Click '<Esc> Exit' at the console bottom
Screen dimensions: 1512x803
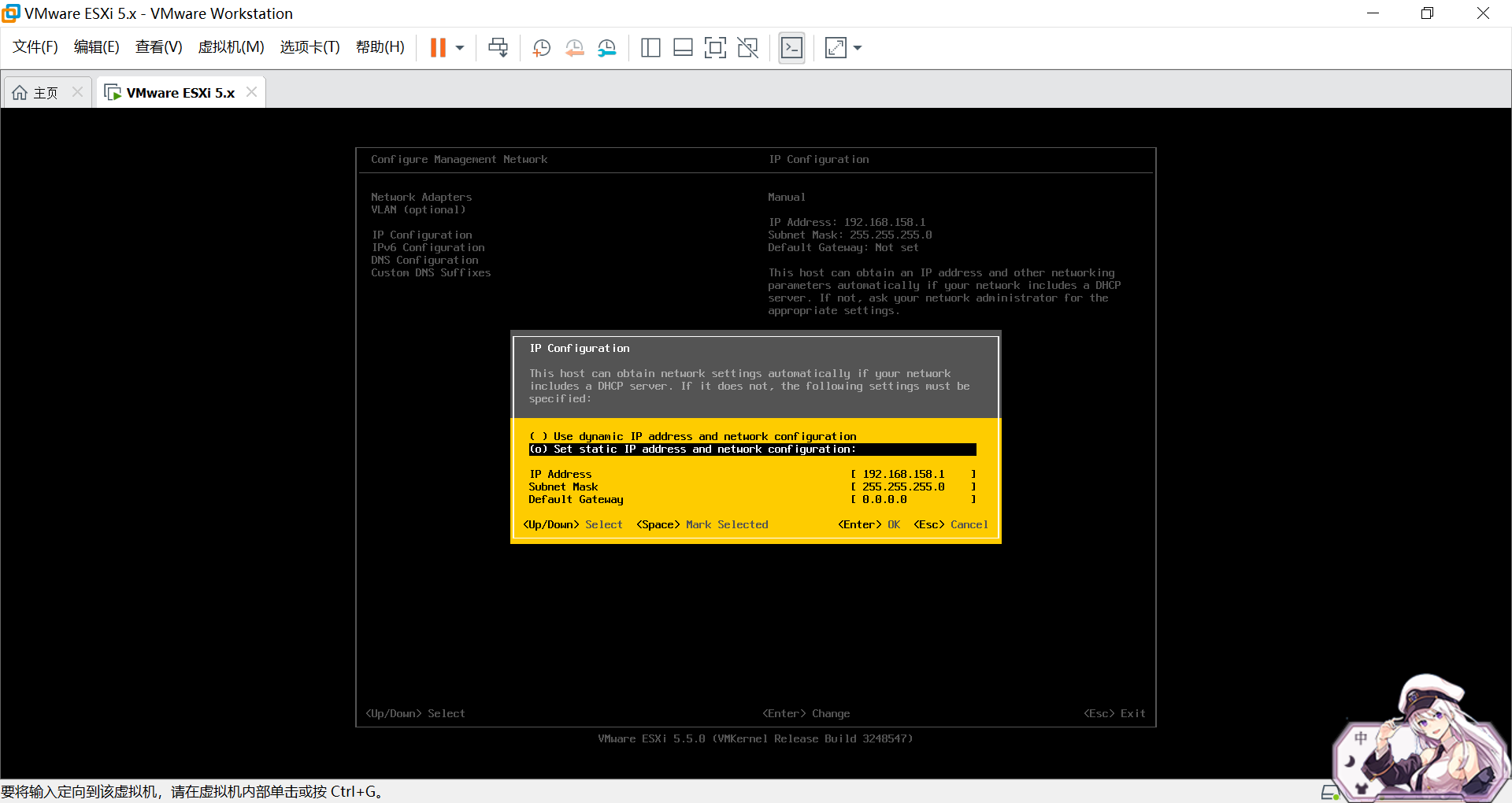click(1114, 713)
